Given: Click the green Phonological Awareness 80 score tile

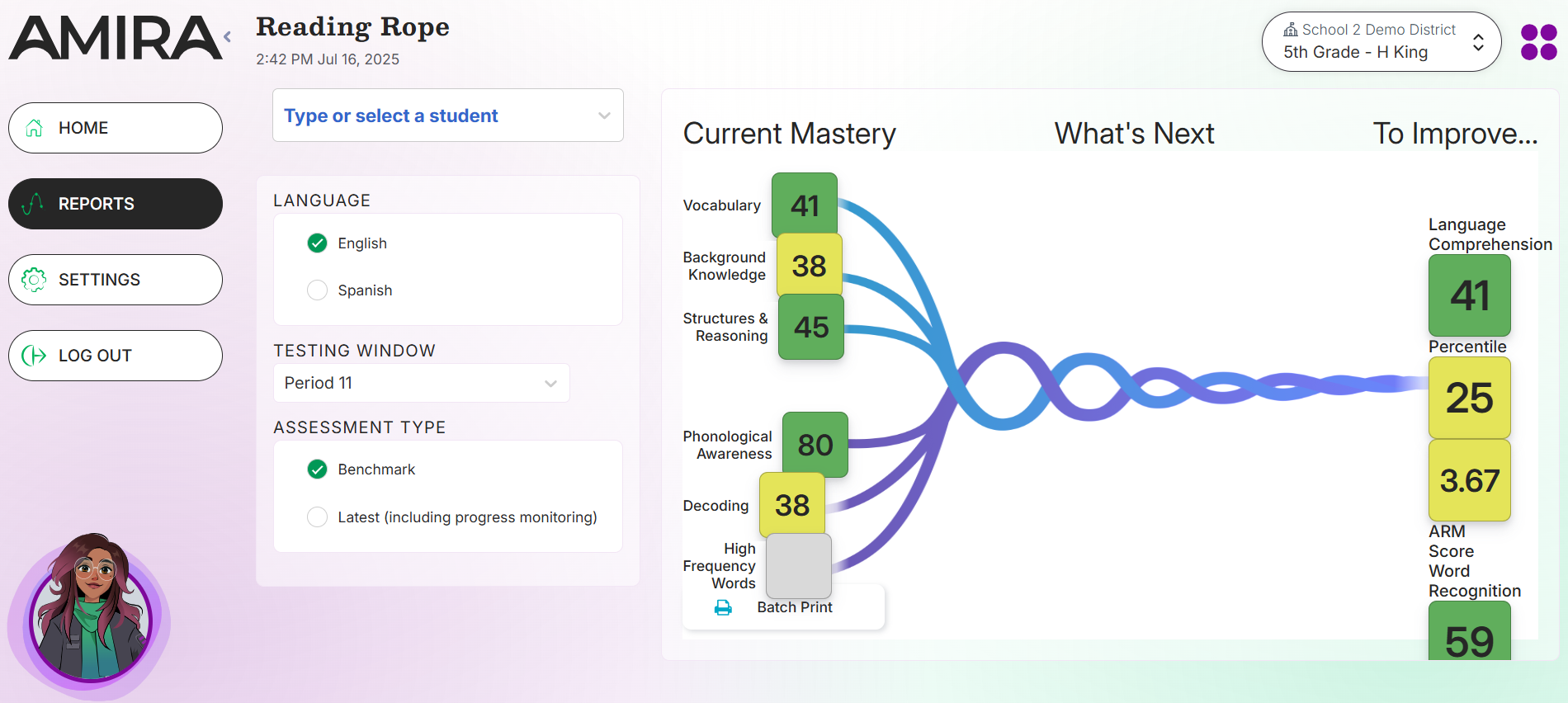Looking at the screenshot, I should pos(815,446).
